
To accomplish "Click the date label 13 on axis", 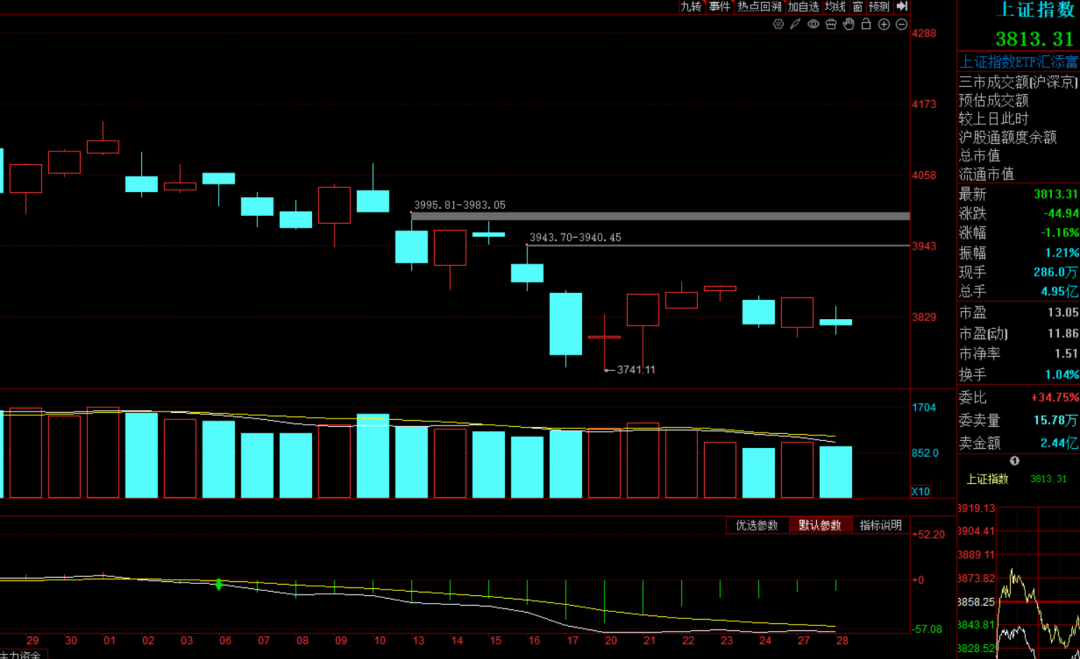I will (418, 640).
